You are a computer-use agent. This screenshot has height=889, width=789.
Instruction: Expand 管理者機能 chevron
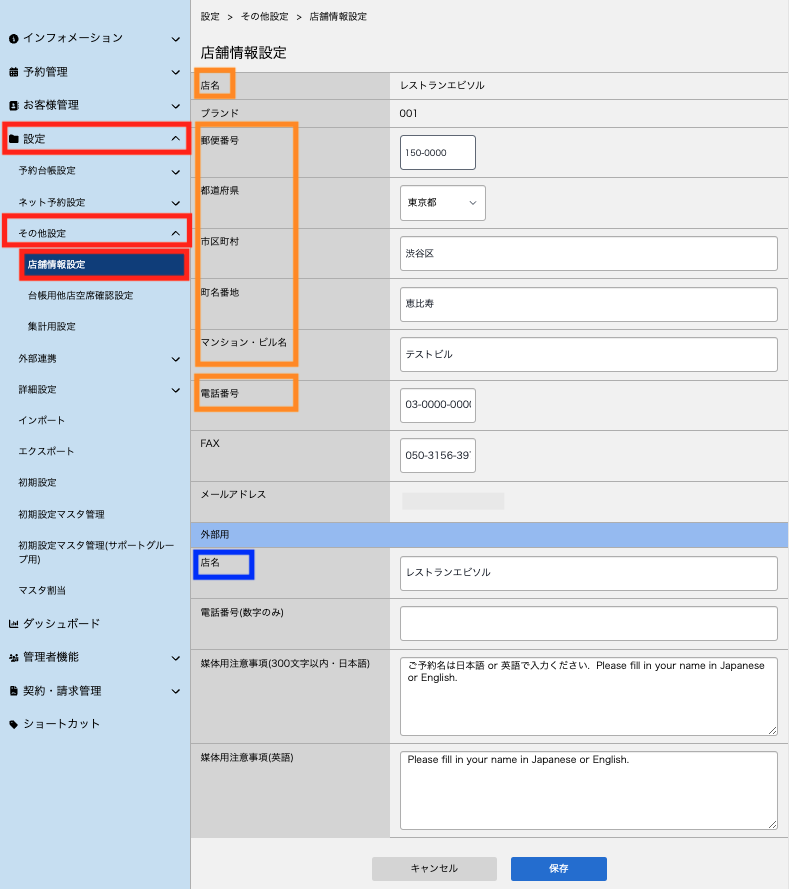(176, 658)
